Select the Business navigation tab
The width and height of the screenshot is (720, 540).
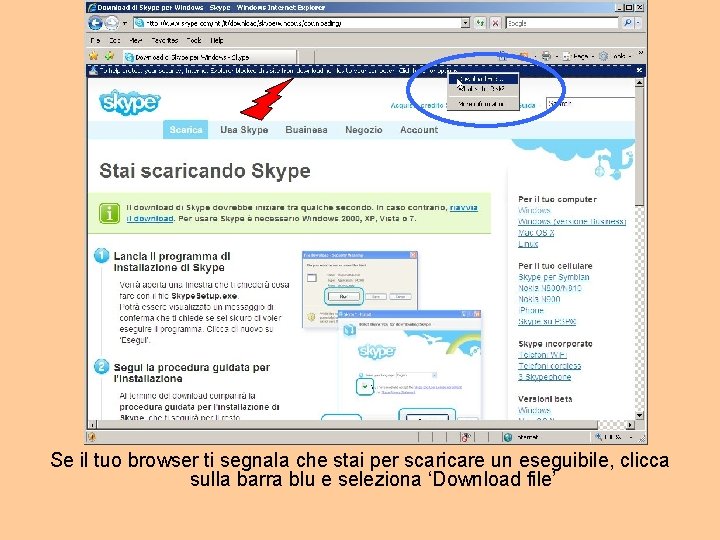[x=306, y=129]
